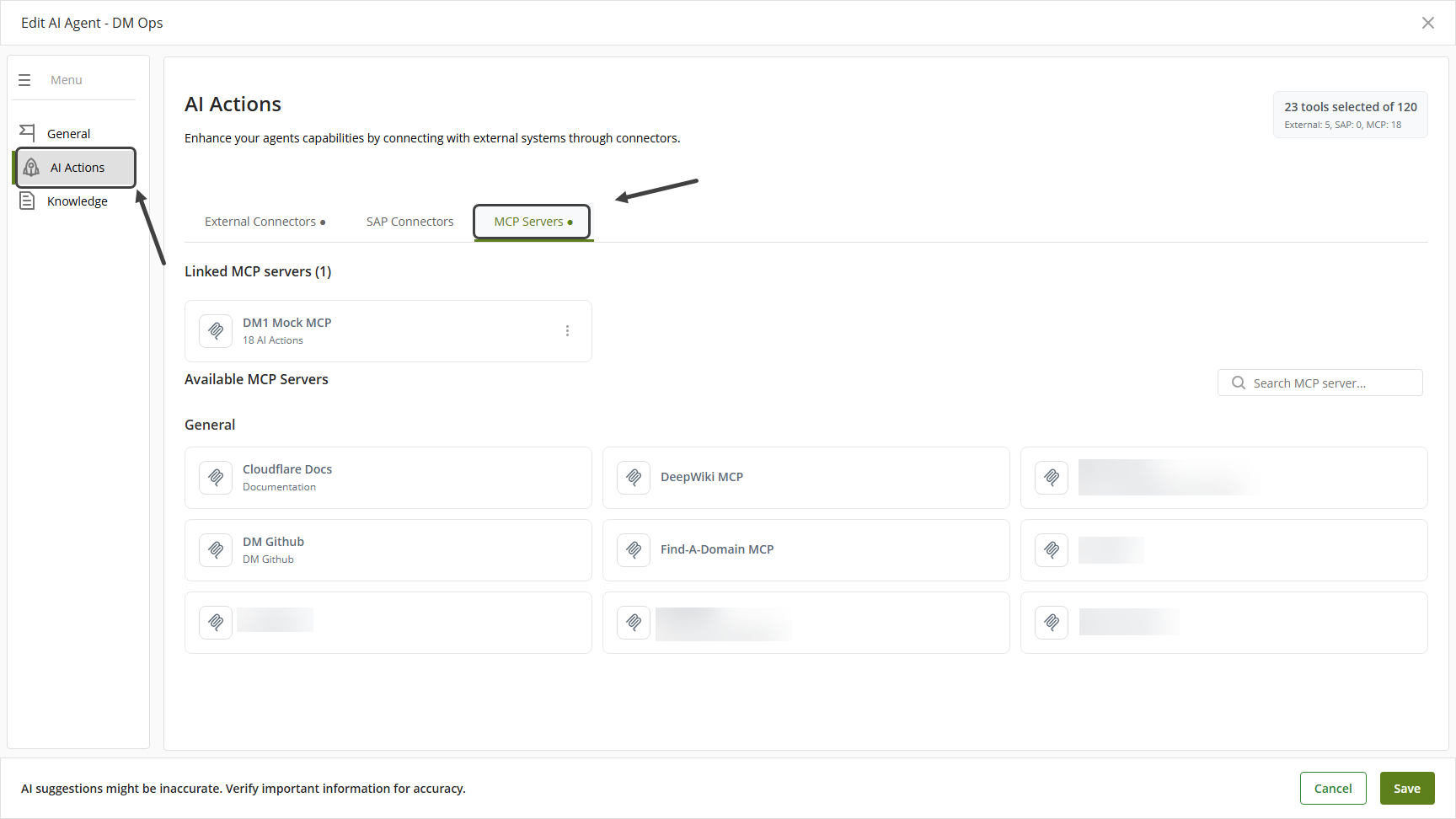Click the AI Actions rocket icon
The width and height of the screenshot is (1456, 819).
pos(31,167)
